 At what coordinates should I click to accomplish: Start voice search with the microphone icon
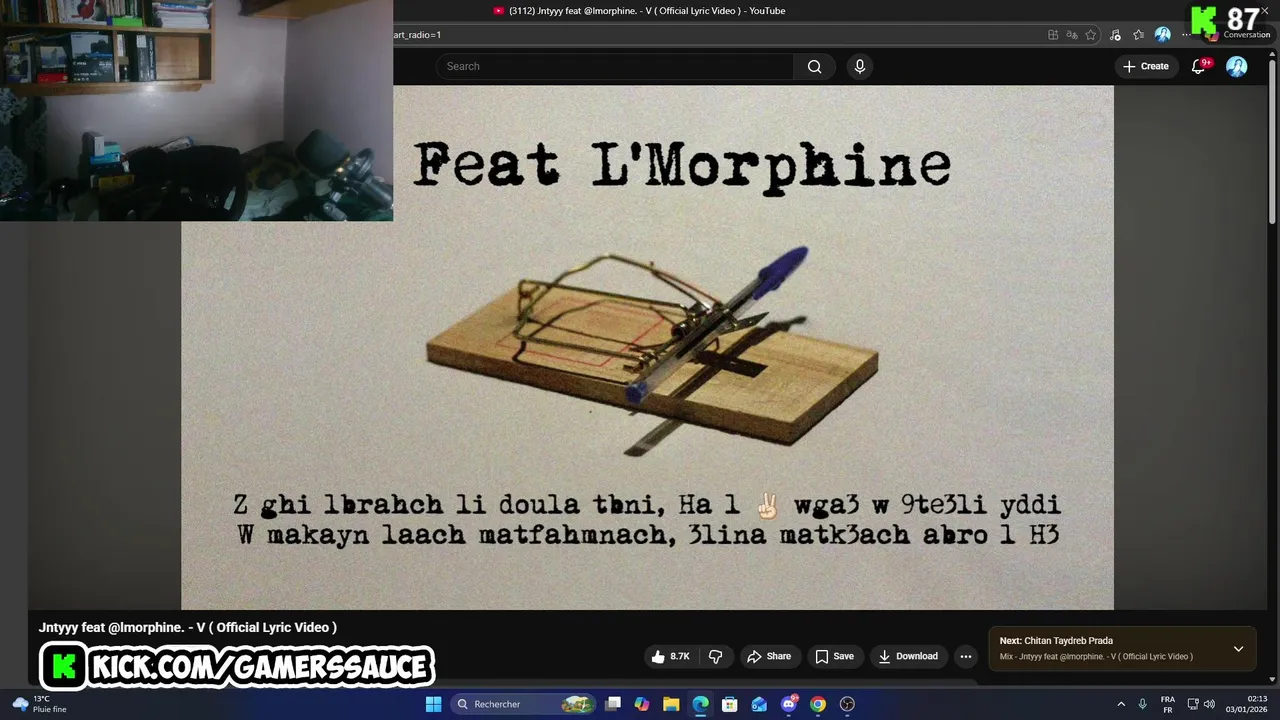point(859,66)
